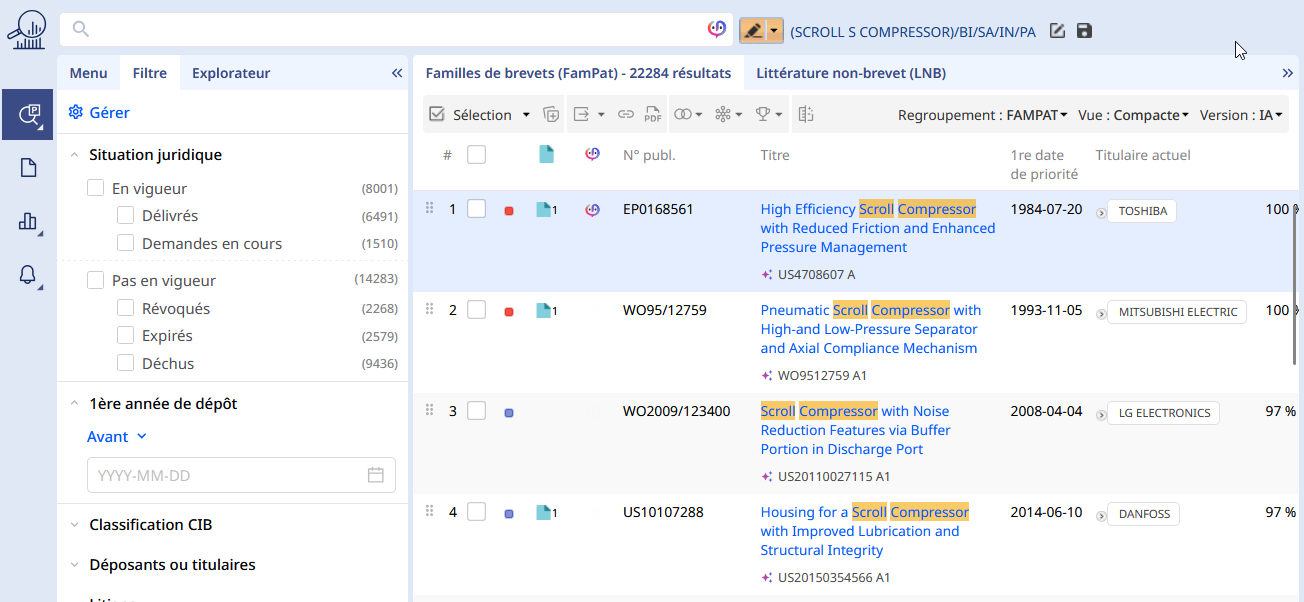
Task: Save the search with the floppy disk icon
Action: tap(1084, 31)
